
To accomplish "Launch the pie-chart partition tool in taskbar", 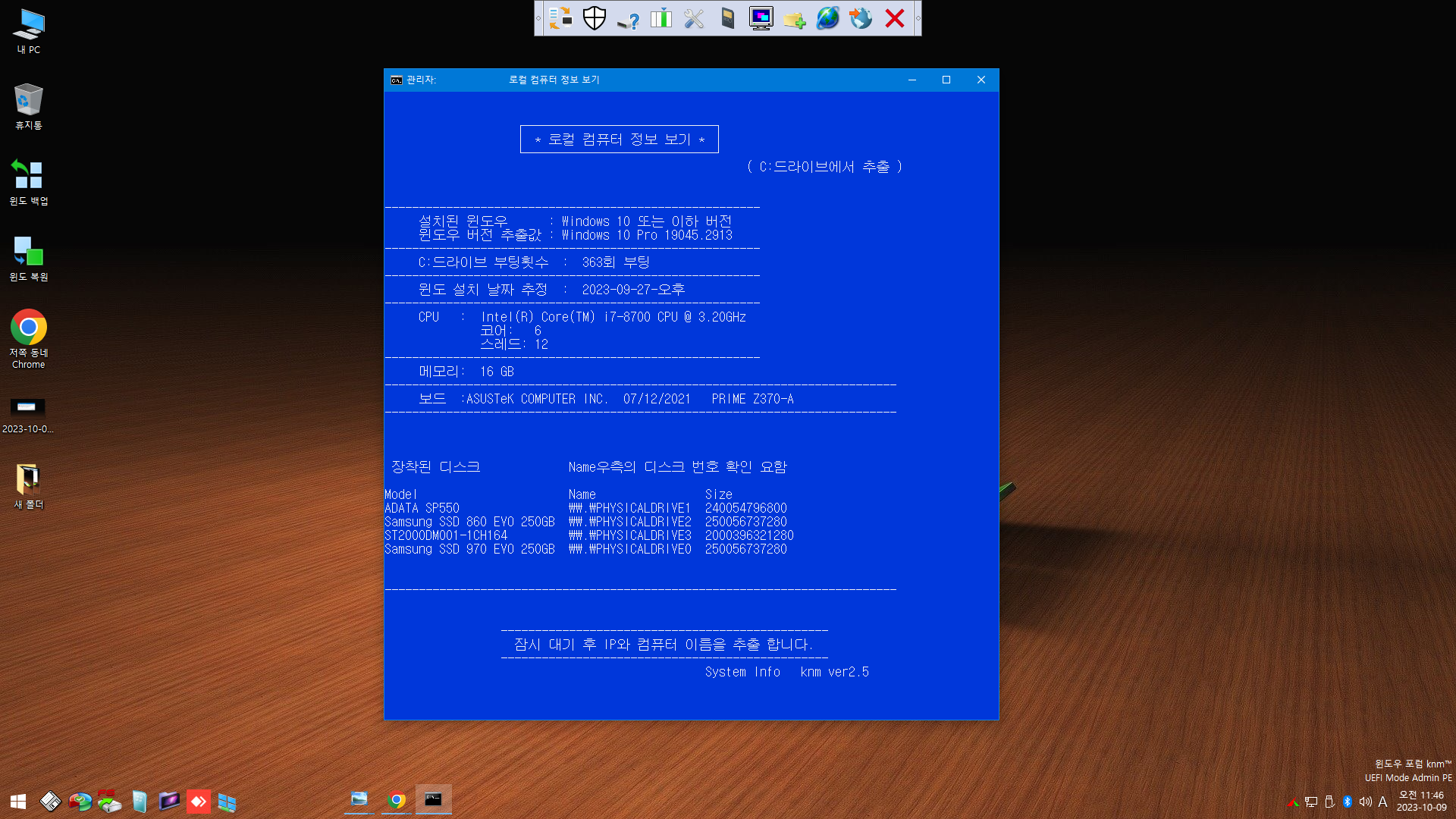I will tap(80, 801).
